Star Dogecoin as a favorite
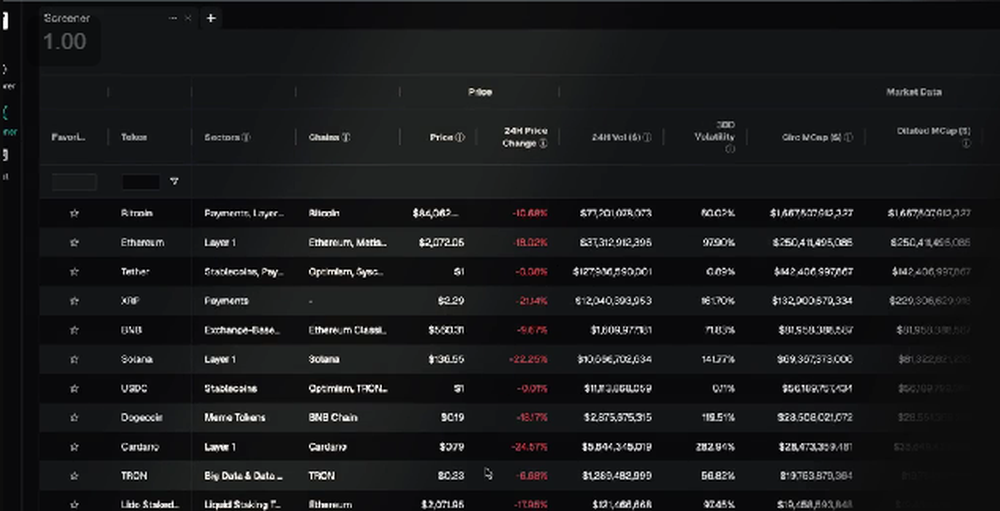This screenshot has width=1000, height=511. [74, 417]
